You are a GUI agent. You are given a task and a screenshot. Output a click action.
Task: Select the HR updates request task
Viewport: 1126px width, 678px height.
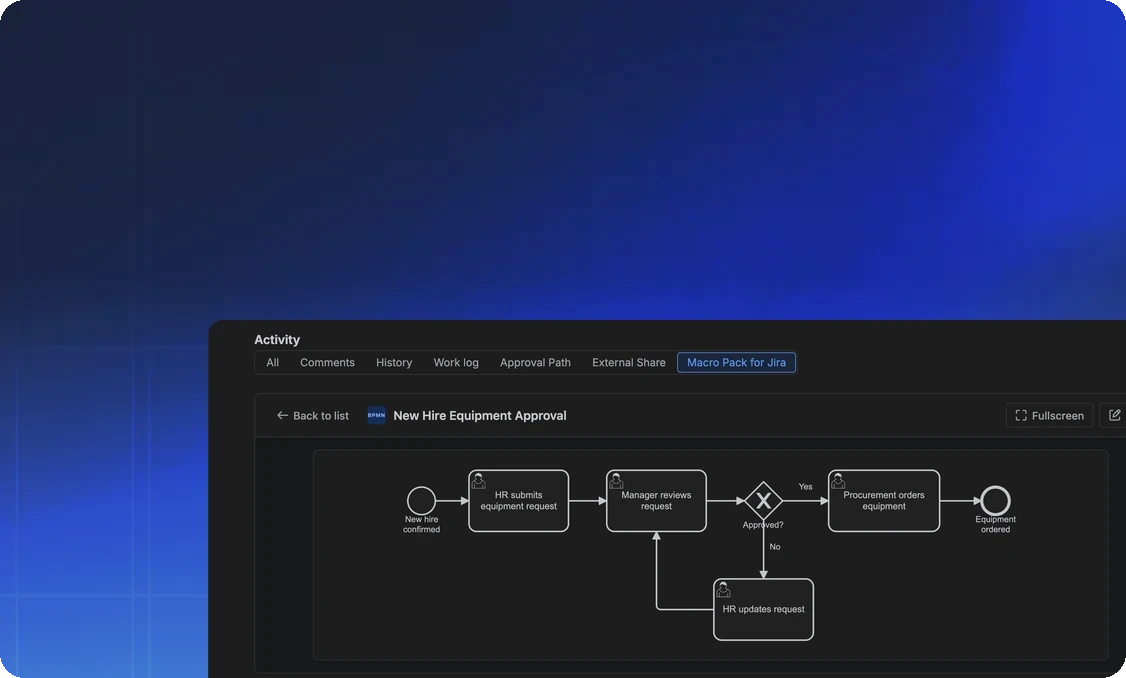[x=763, y=609]
